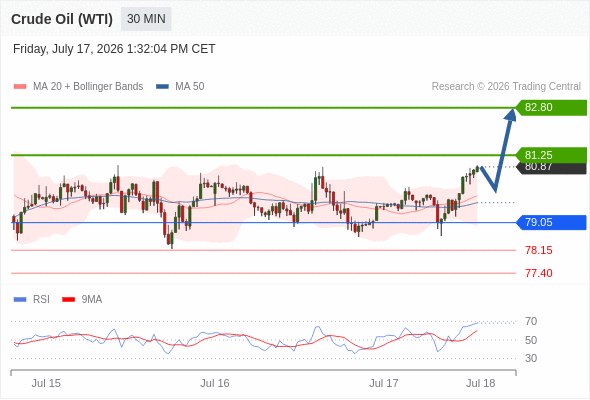Click the MA 50 blue legend swatch
This screenshot has height=400, width=590.
[163, 87]
